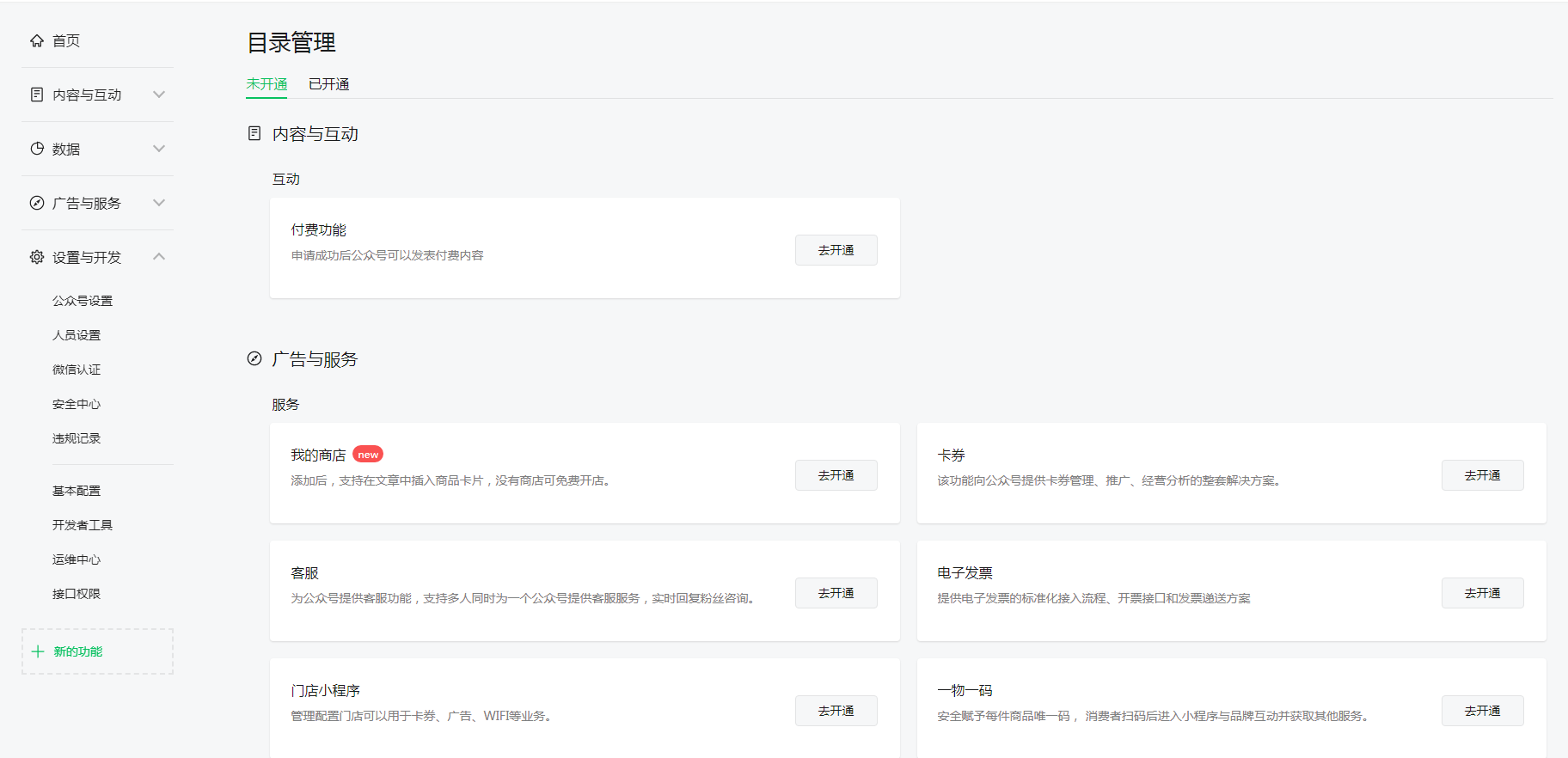Click the home icon beside 首页
Image resolution: width=1568 pixels, height=758 pixels.
click(37, 40)
